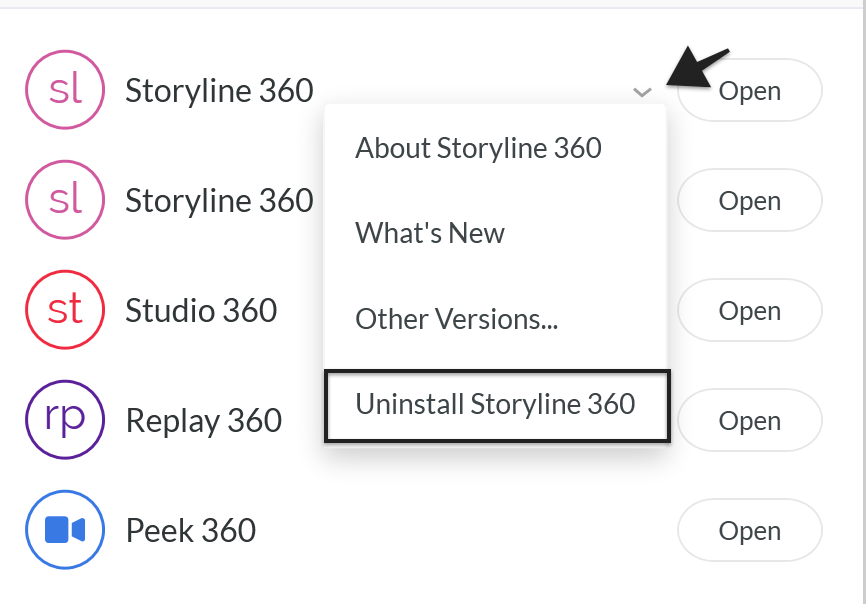Open the topmost Storyline 360 app
This screenshot has height=604, width=866.
coord(750,91)
